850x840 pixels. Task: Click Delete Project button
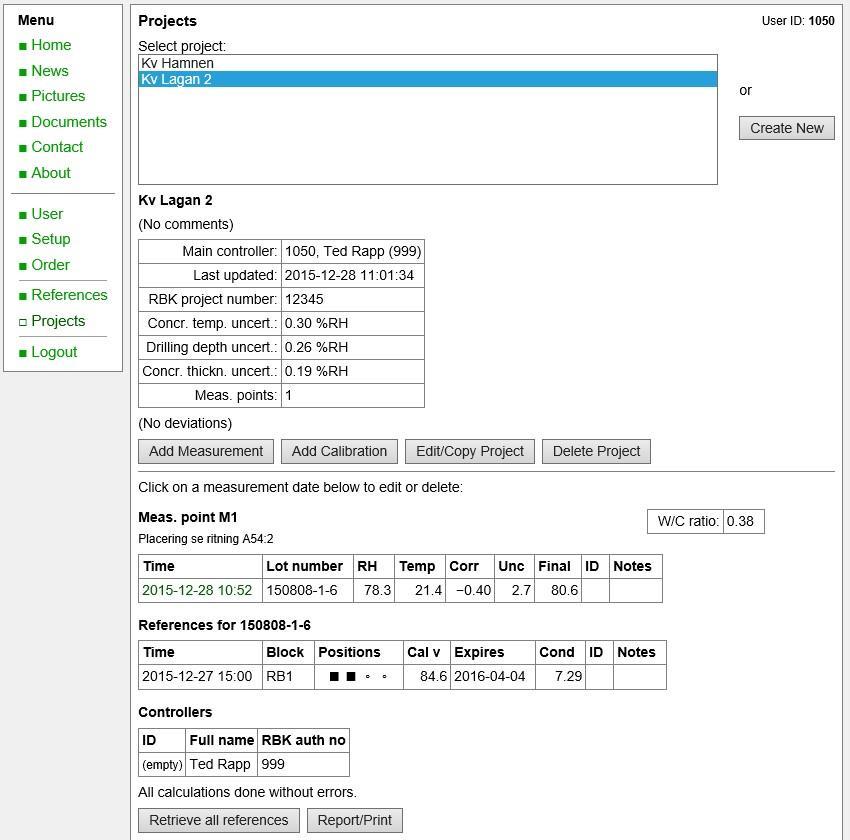[x=596, y=451]
